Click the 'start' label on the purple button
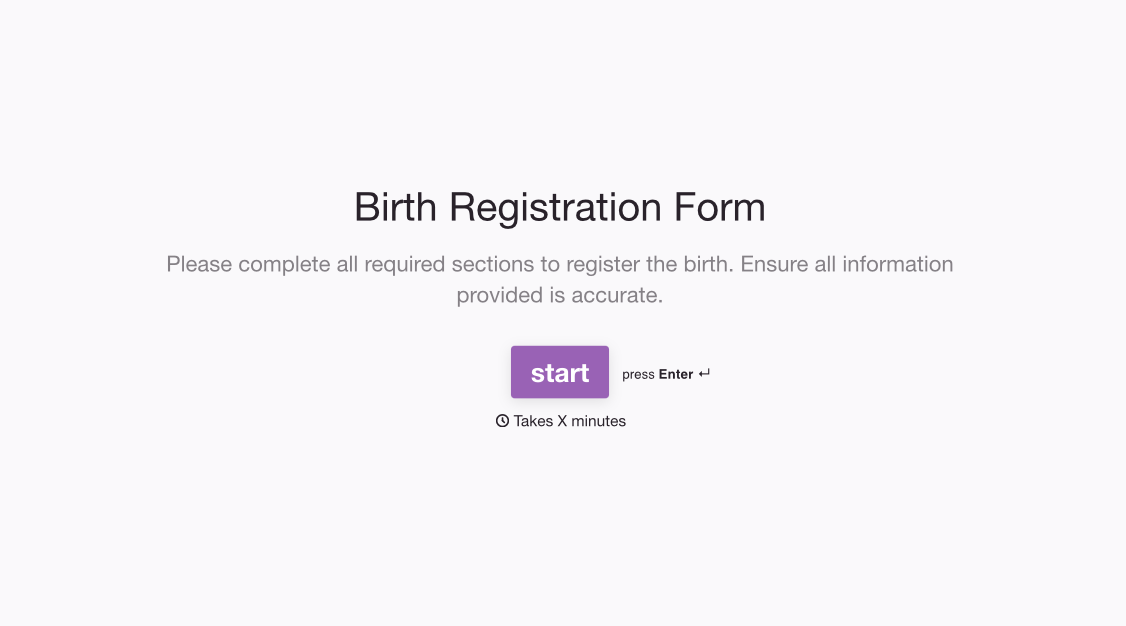Screen dimensions: 1126x626 point(560,372)
